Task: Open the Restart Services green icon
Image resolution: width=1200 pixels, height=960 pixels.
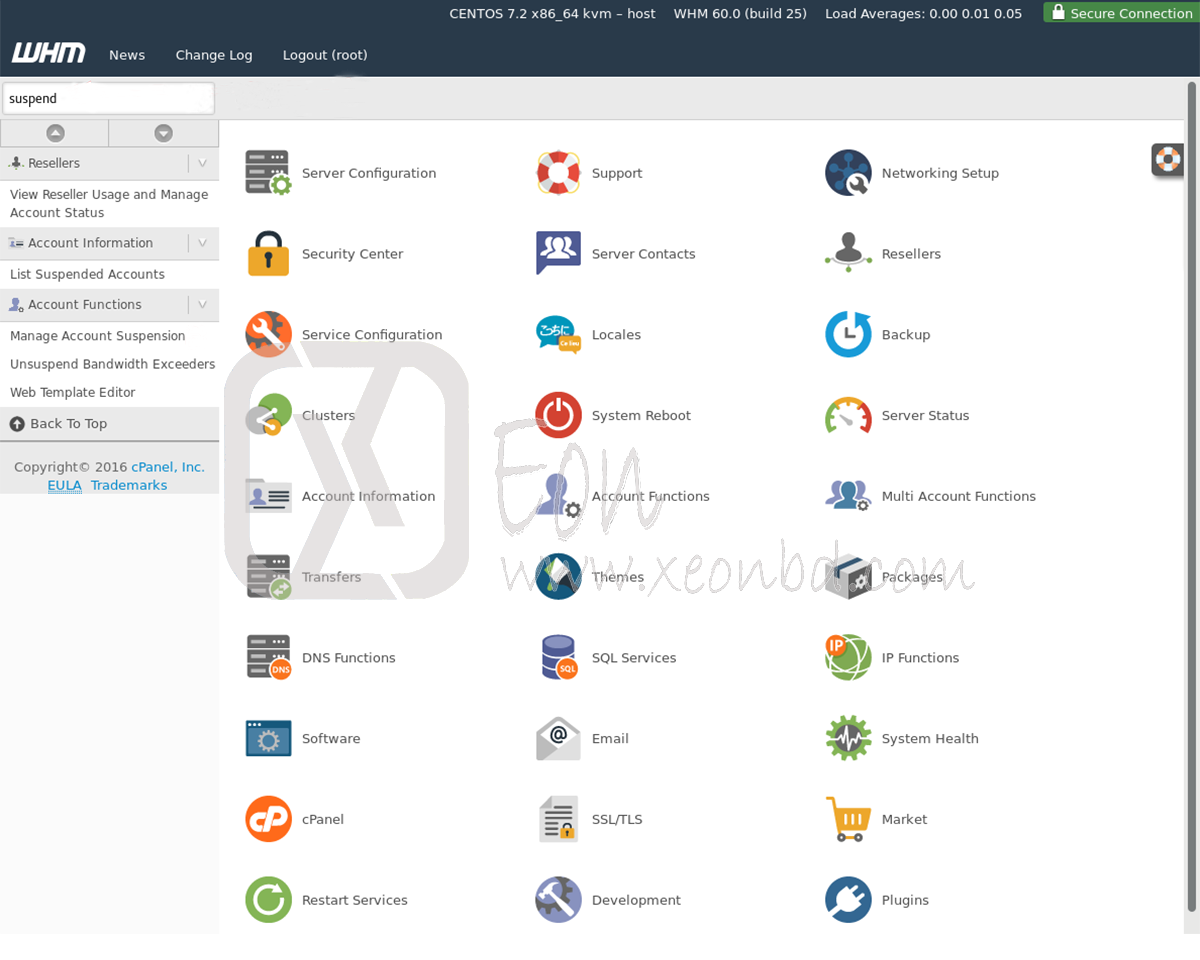Action: [x=268, y=900]
